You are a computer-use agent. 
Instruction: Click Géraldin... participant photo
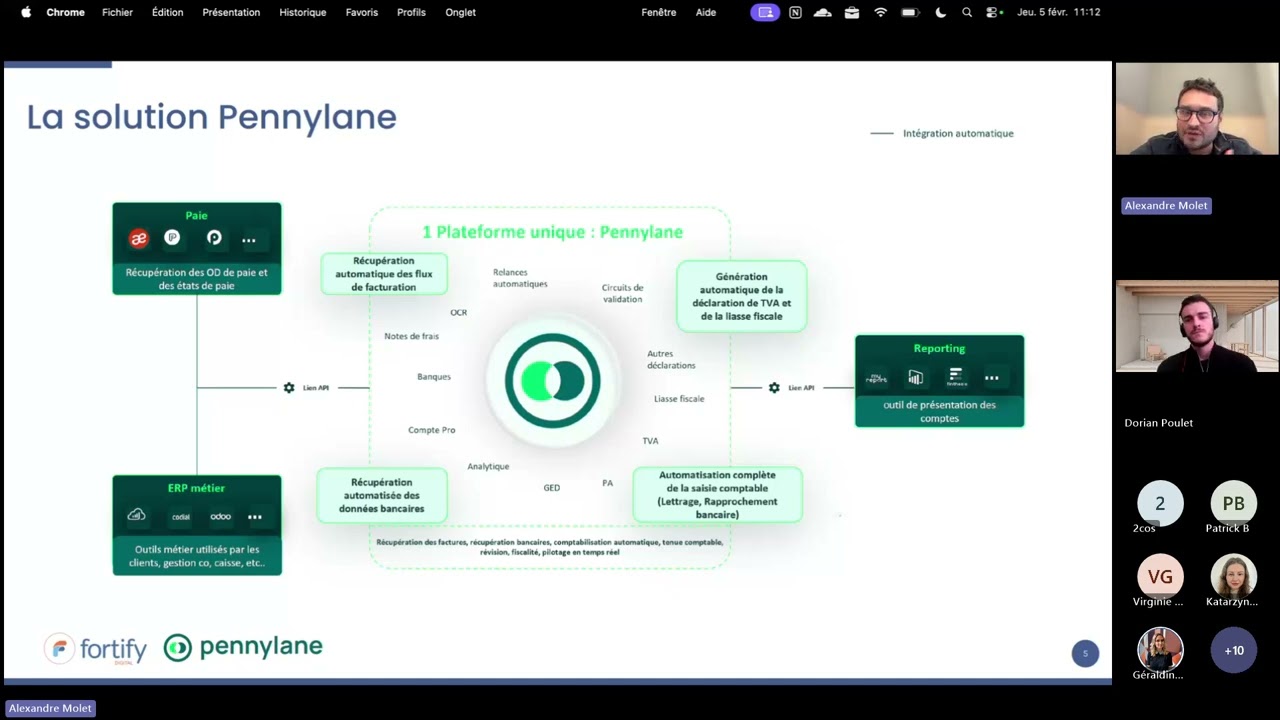tap(1160, 650)
